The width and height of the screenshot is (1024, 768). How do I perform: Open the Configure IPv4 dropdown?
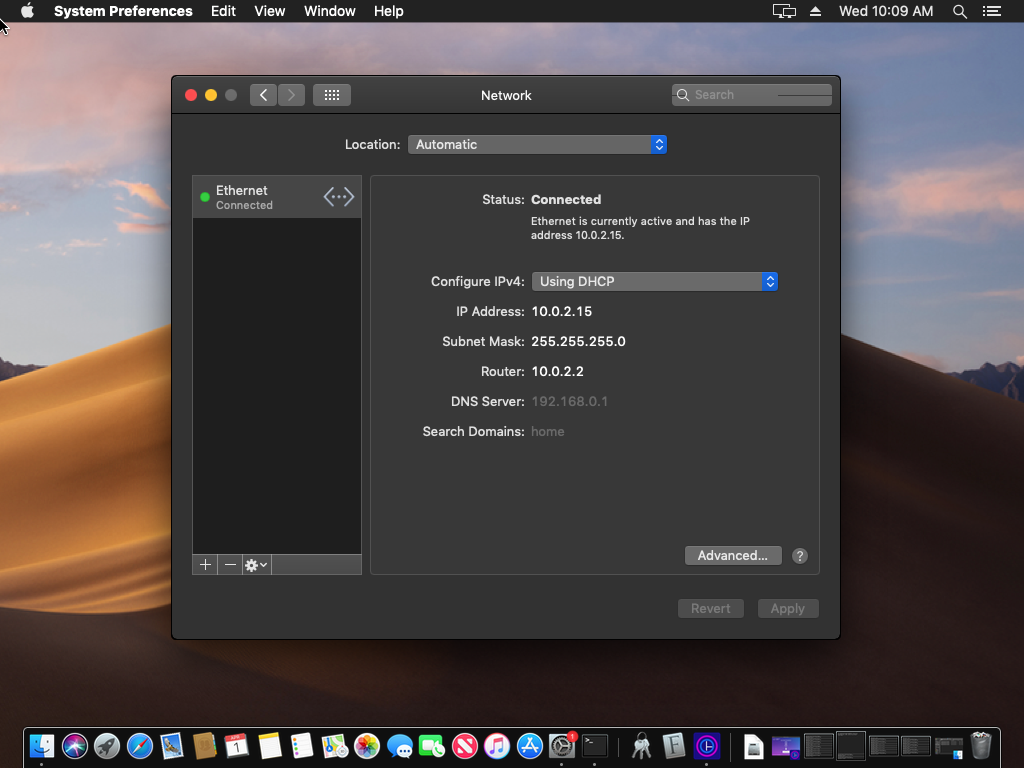pyautogui.click(x=654, y=281)
